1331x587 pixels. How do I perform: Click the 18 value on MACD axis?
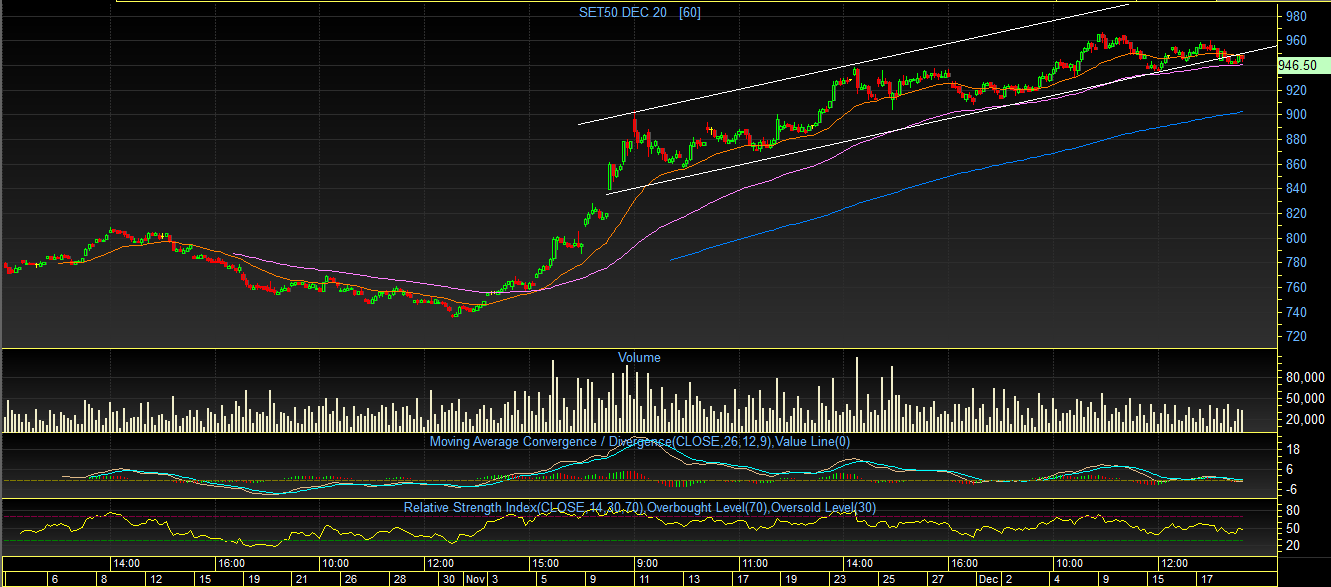click(1292, 451)
